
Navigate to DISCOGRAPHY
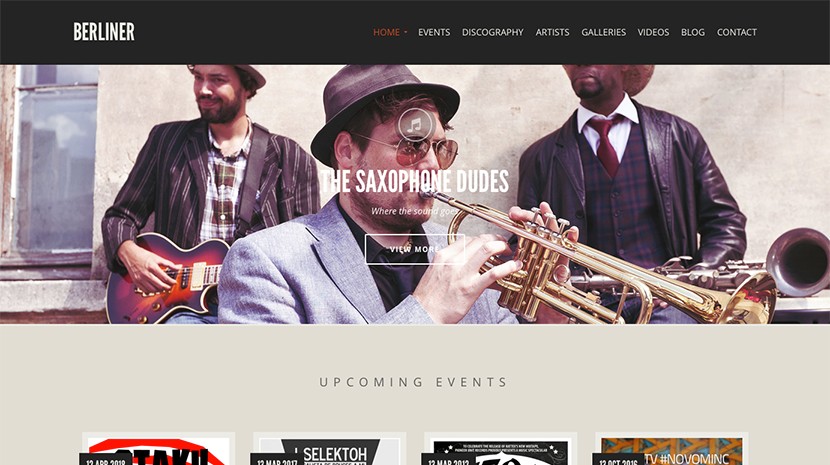(492, 32)
